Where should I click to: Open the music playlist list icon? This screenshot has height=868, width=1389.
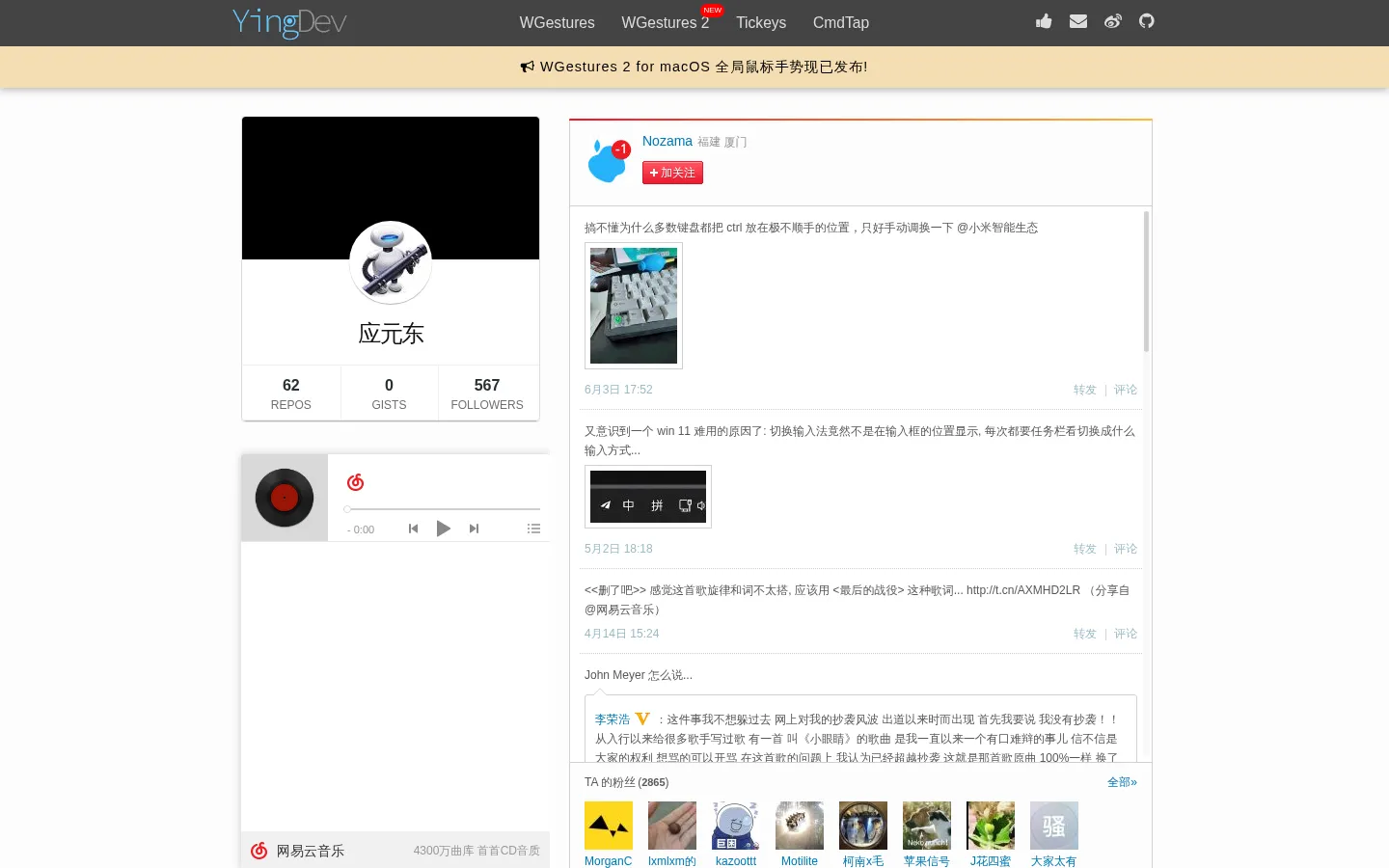[533, 529]
